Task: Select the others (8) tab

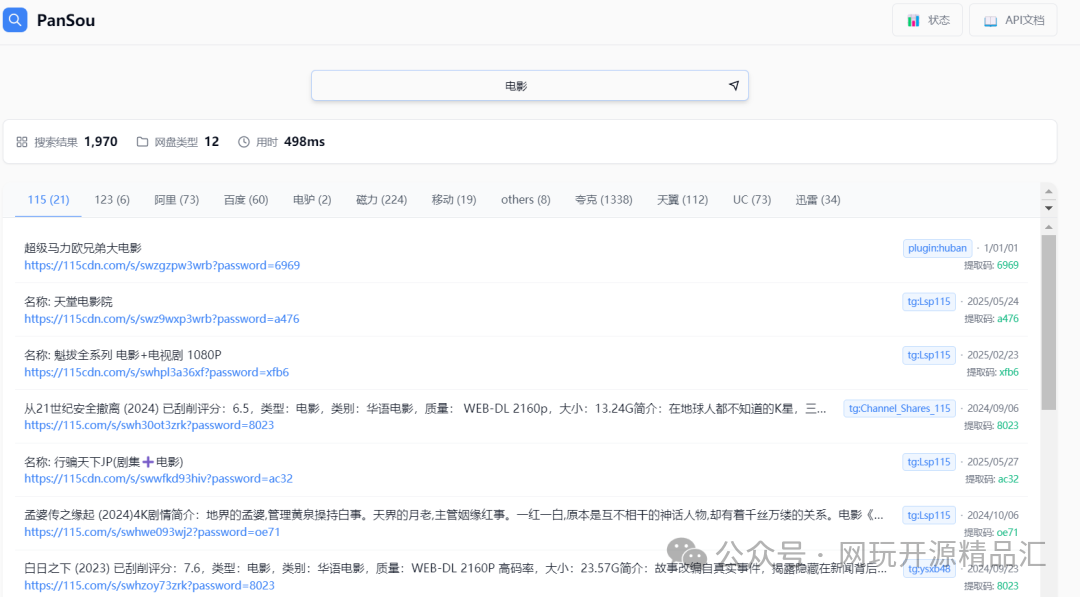Action: pos(525,199)
